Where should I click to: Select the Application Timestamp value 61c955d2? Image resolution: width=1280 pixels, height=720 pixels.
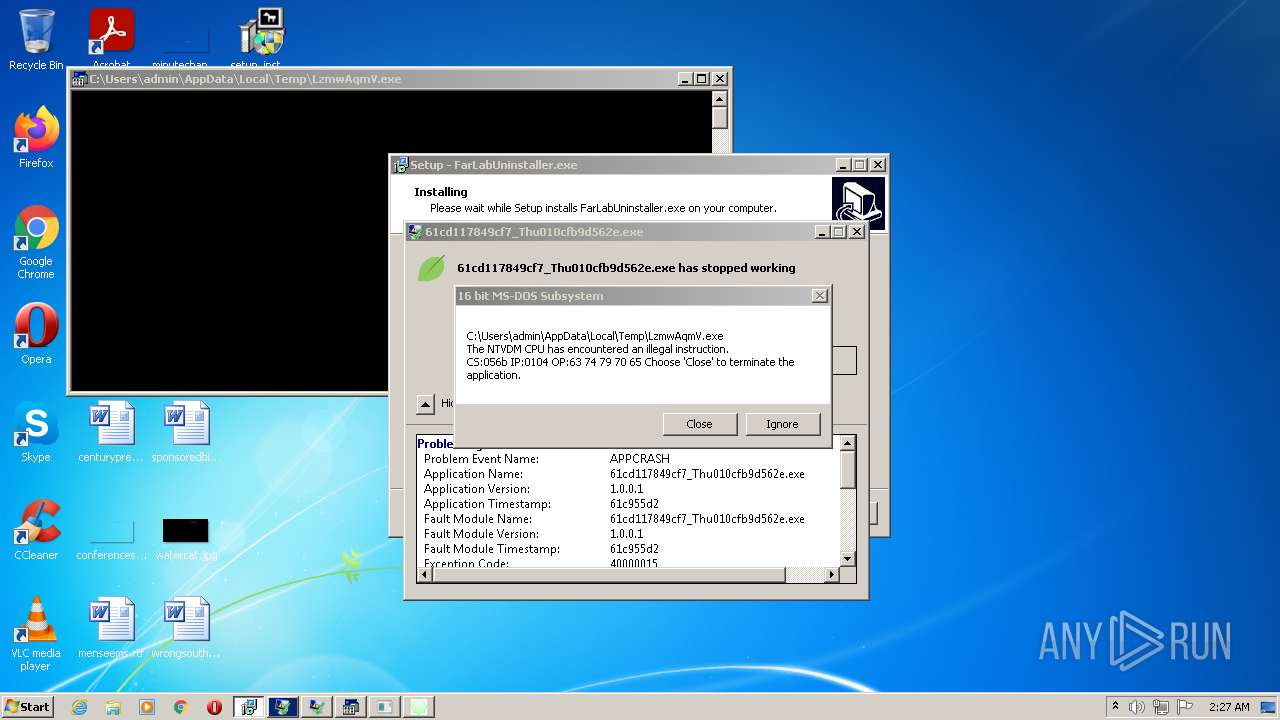(634, 504)
